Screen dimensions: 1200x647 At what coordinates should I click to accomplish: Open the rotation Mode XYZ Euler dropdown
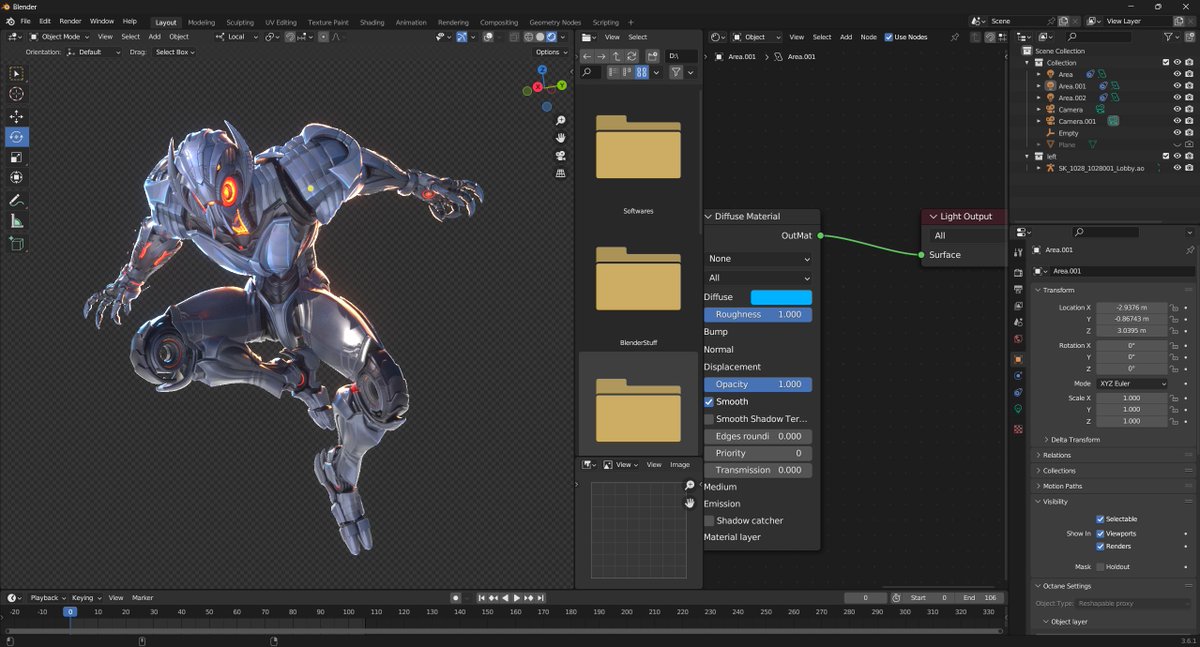click(x=1132, y=384)
